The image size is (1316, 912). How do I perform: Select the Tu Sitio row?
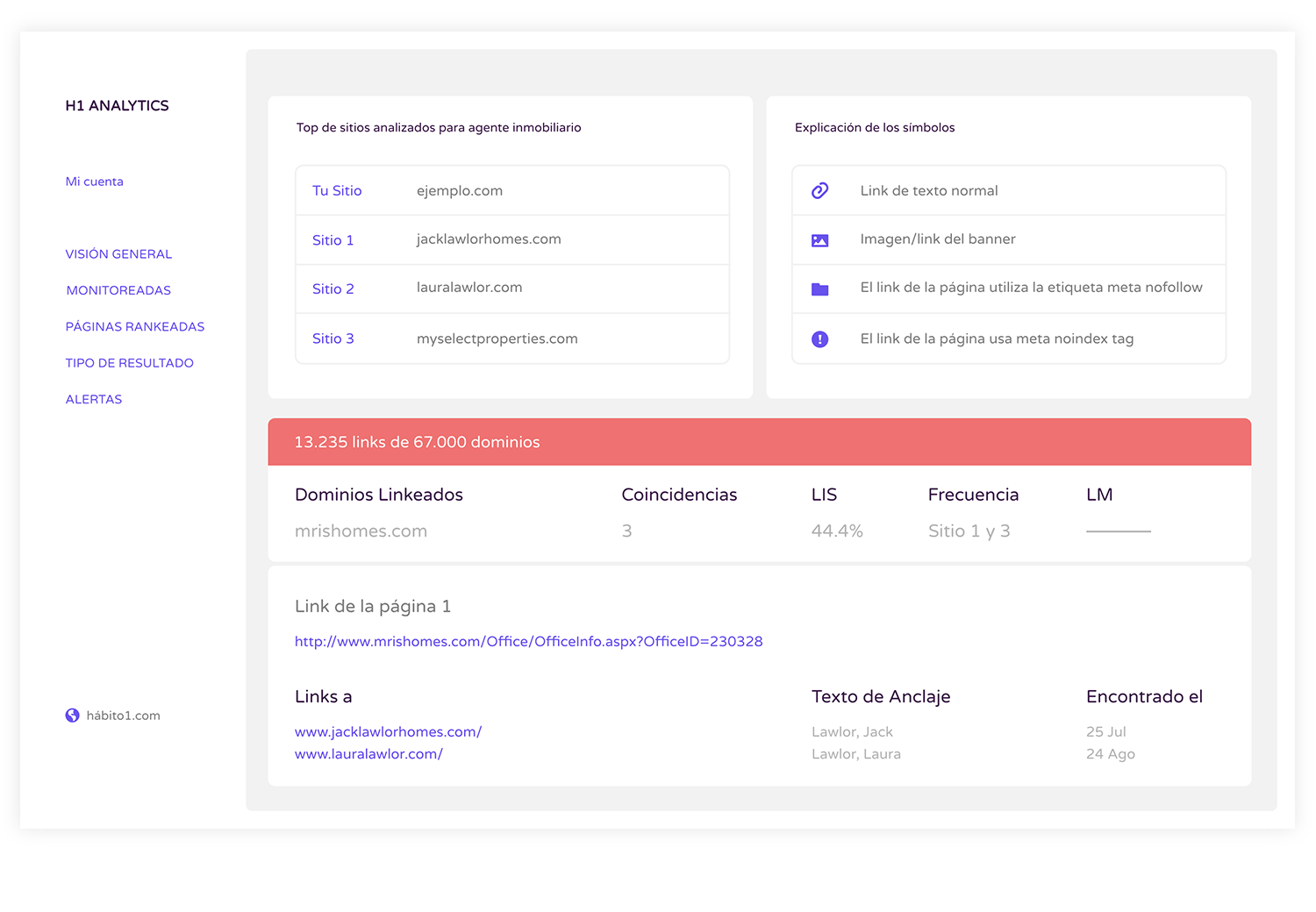(x=512, y=190)
